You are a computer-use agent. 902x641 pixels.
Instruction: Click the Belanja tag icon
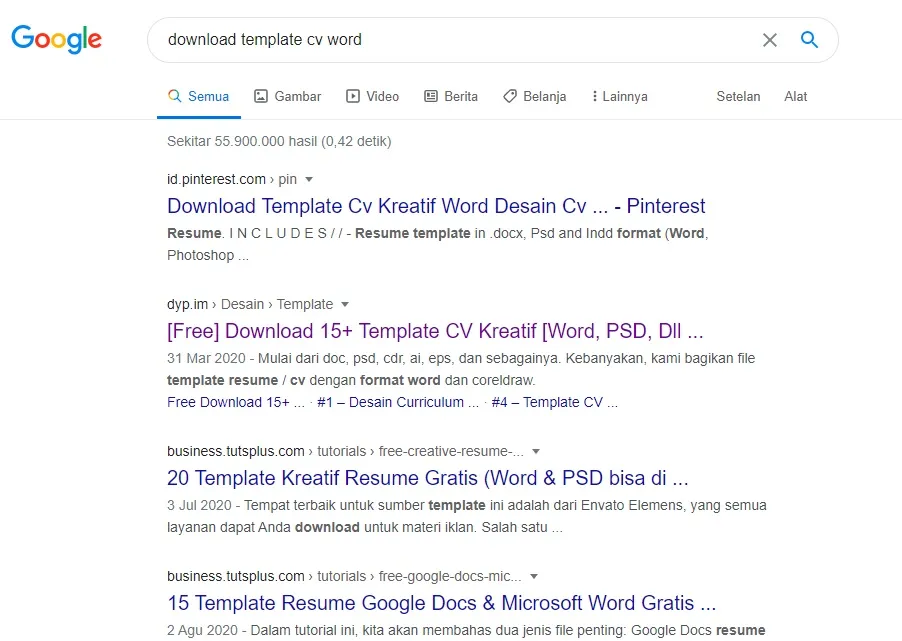pos(510,96)
